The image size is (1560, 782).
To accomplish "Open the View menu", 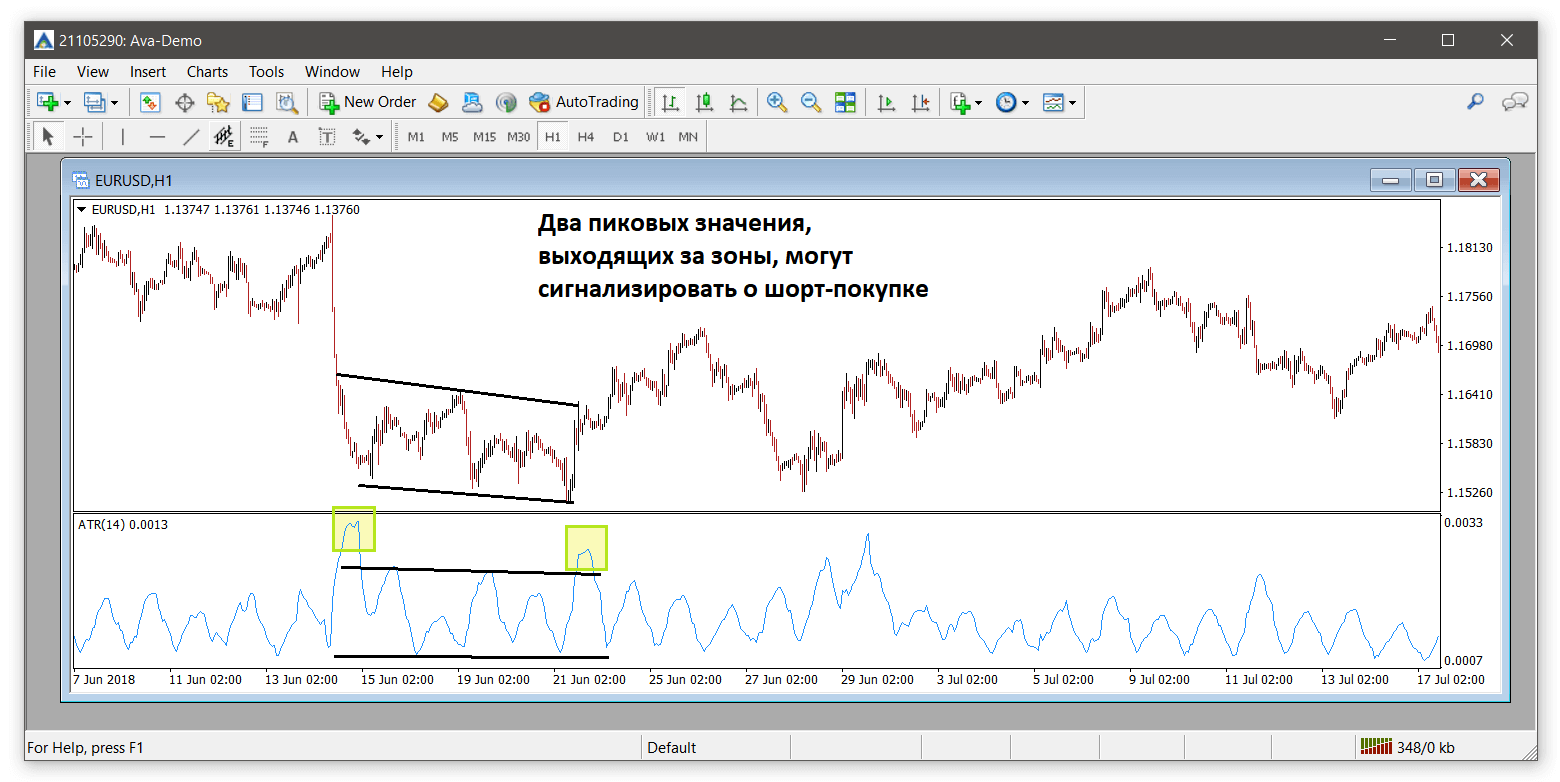I will (x=93, y=72).
